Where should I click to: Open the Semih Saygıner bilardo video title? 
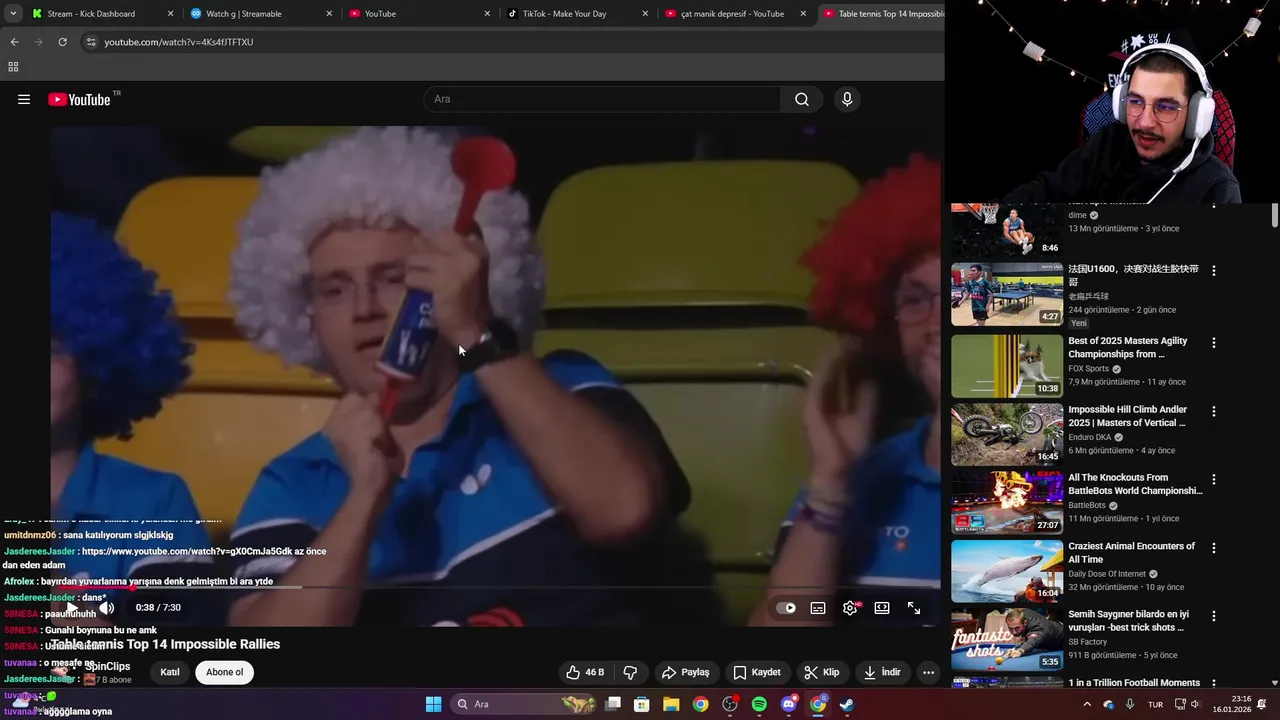[1128, 621]
